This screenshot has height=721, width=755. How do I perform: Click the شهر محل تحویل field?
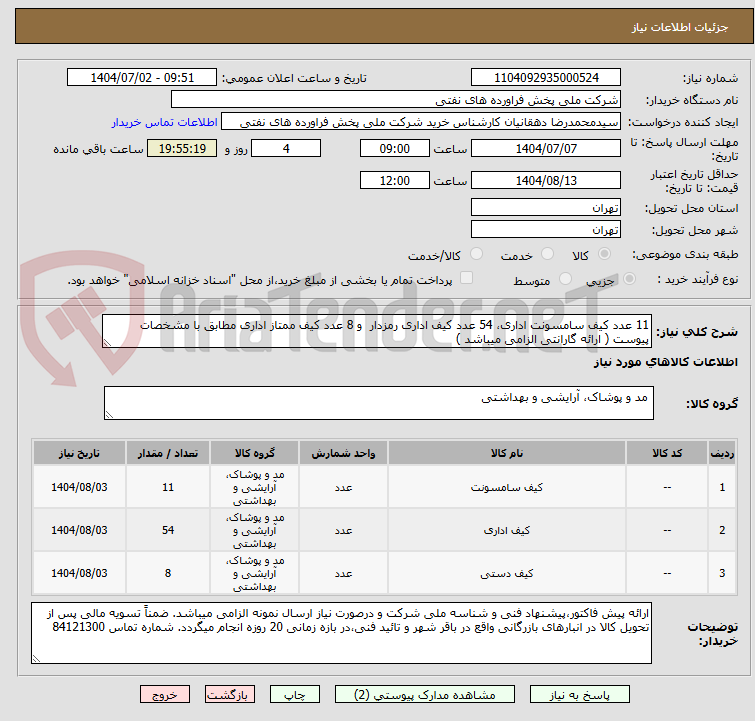546,230
